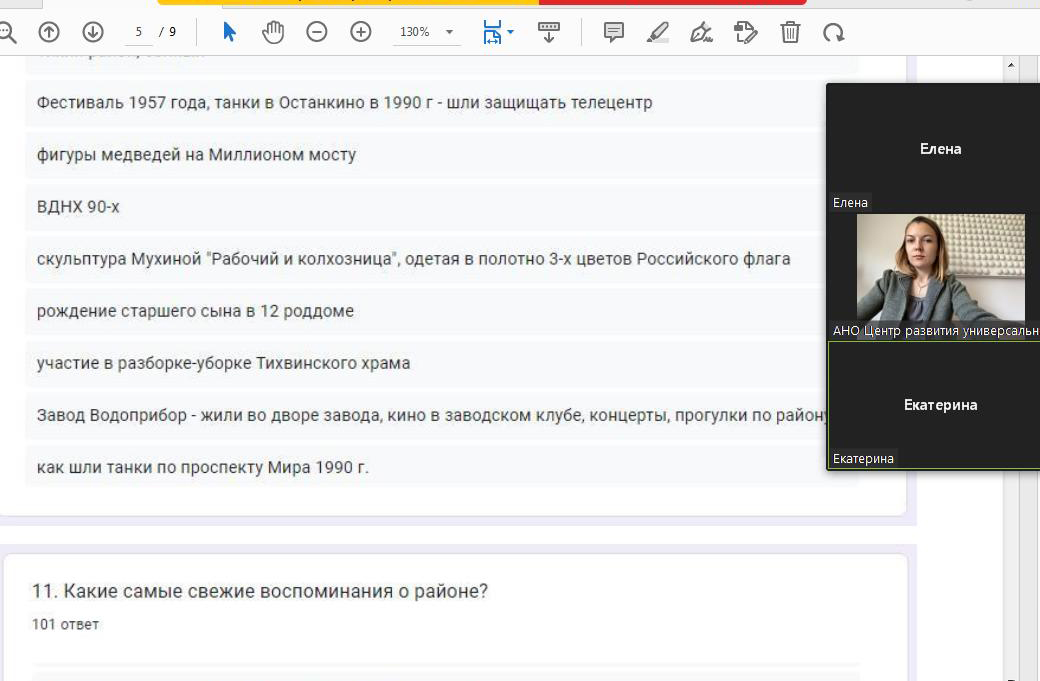Activate the selection arrow tool
This screenshot has width=1040, height=681.
[x=229, y=32]
